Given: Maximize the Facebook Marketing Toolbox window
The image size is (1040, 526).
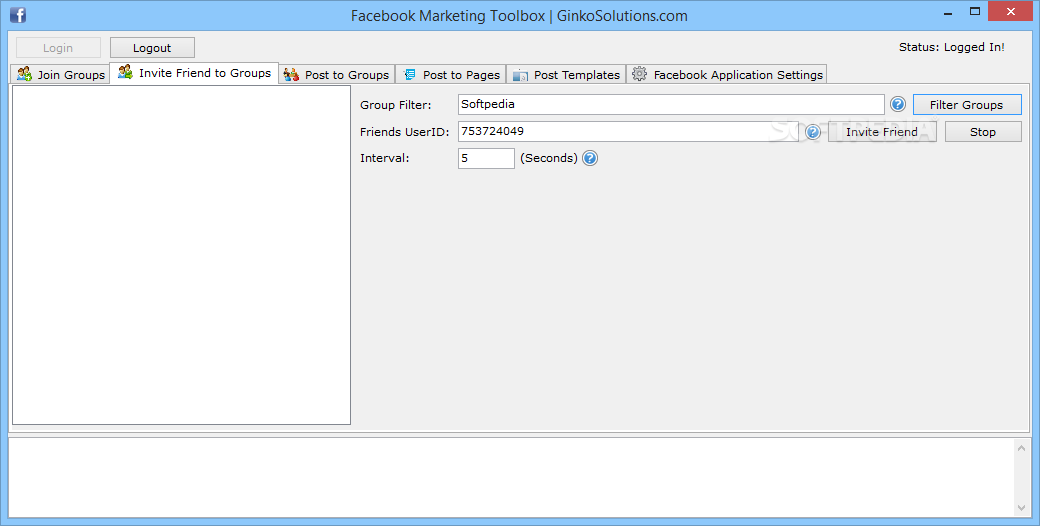Looking at the screenshot, I should (975, 11).
